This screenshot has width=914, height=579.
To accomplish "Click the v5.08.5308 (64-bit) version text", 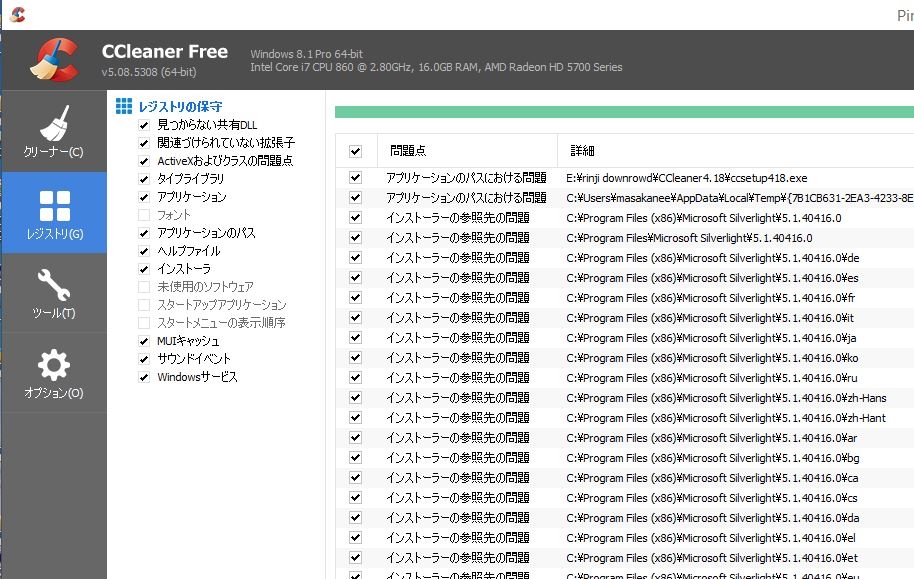I will point(149,72).
